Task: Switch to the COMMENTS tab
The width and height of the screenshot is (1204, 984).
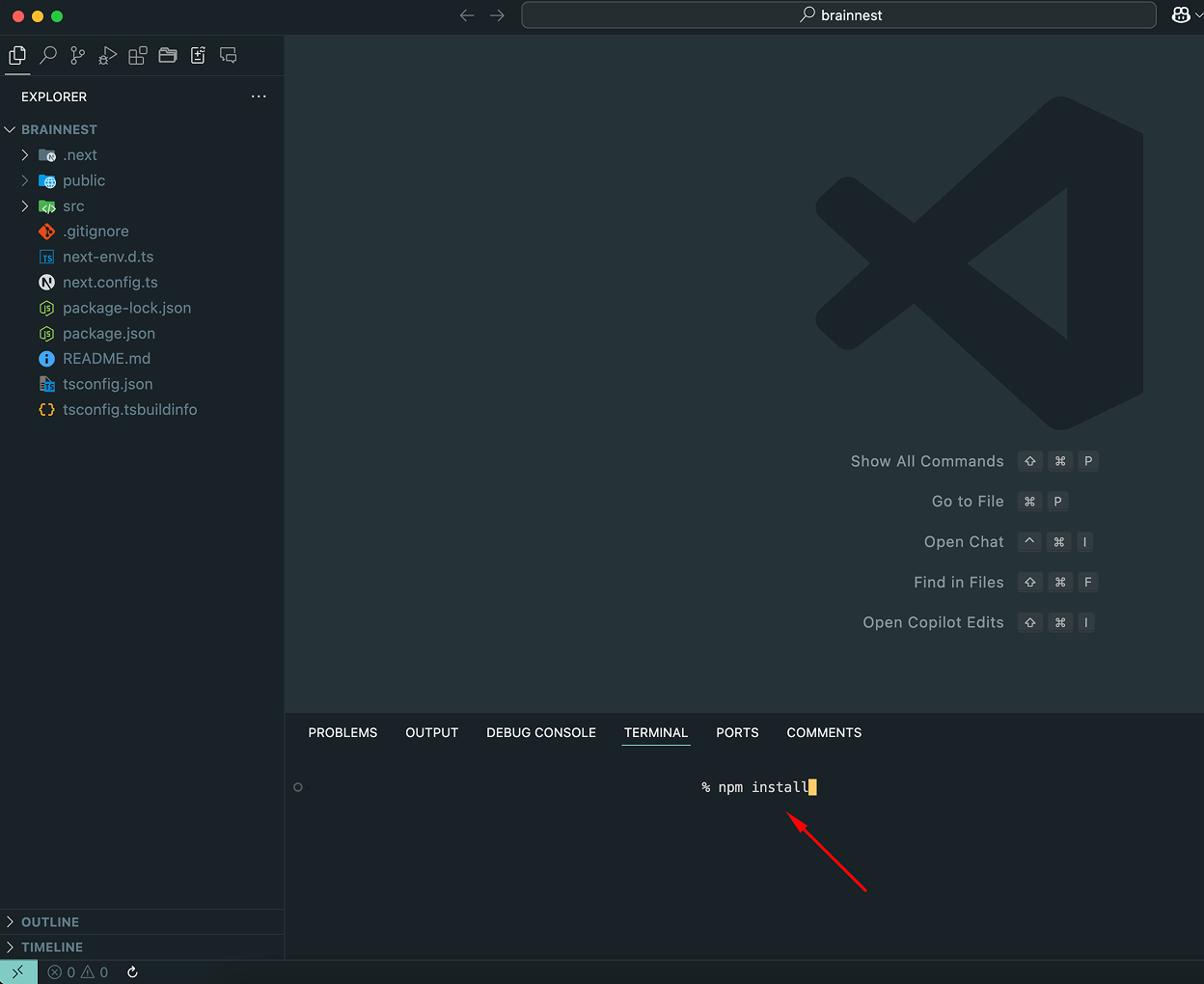Action: pos(824,733)
